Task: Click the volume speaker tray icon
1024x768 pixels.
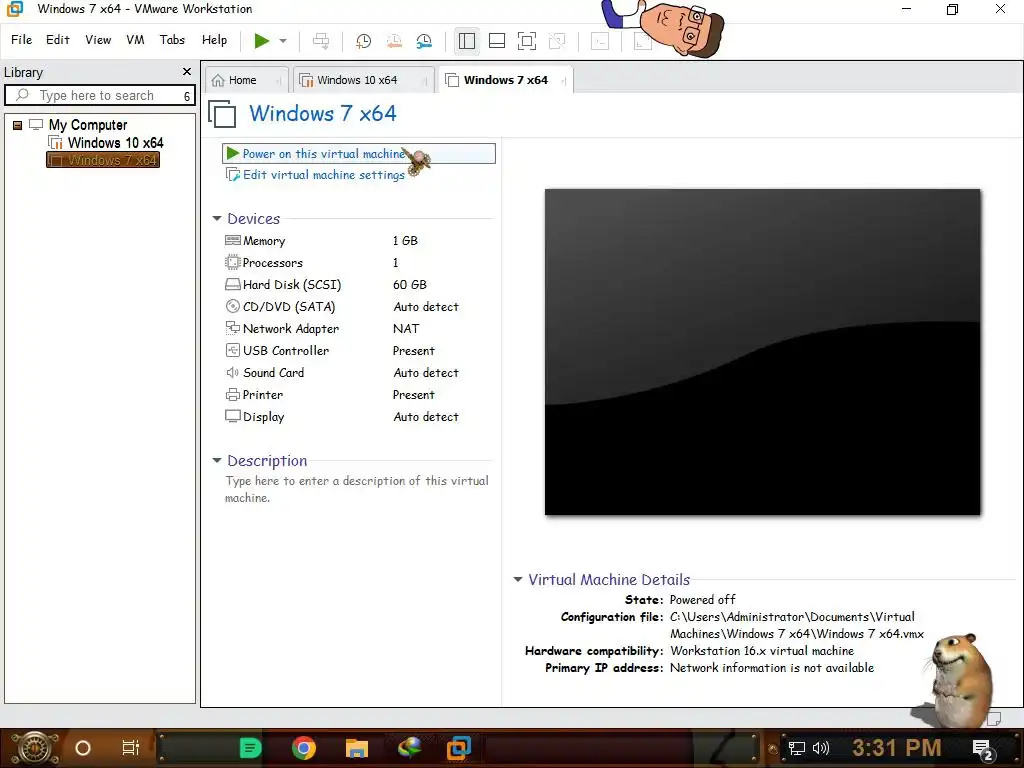Action: tap(820, 748)
